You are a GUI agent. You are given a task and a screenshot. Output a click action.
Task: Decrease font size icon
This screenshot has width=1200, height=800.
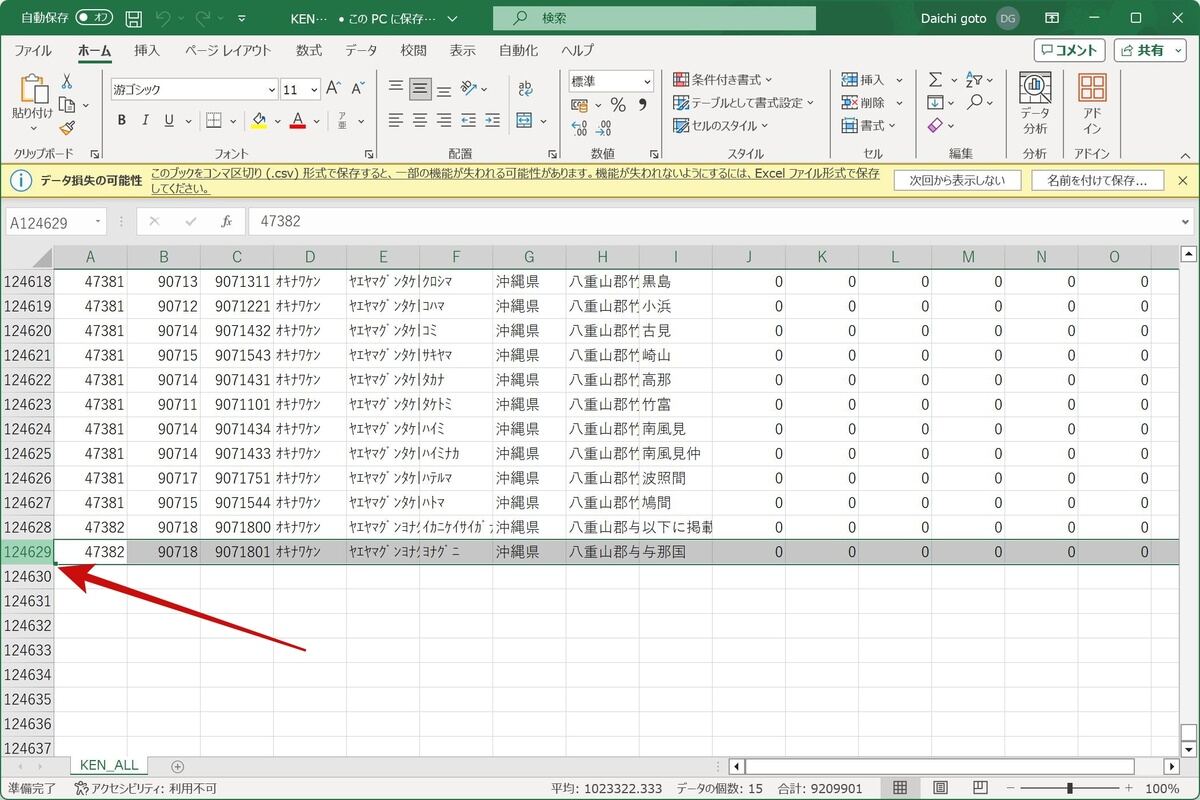(x=358, y=89)
